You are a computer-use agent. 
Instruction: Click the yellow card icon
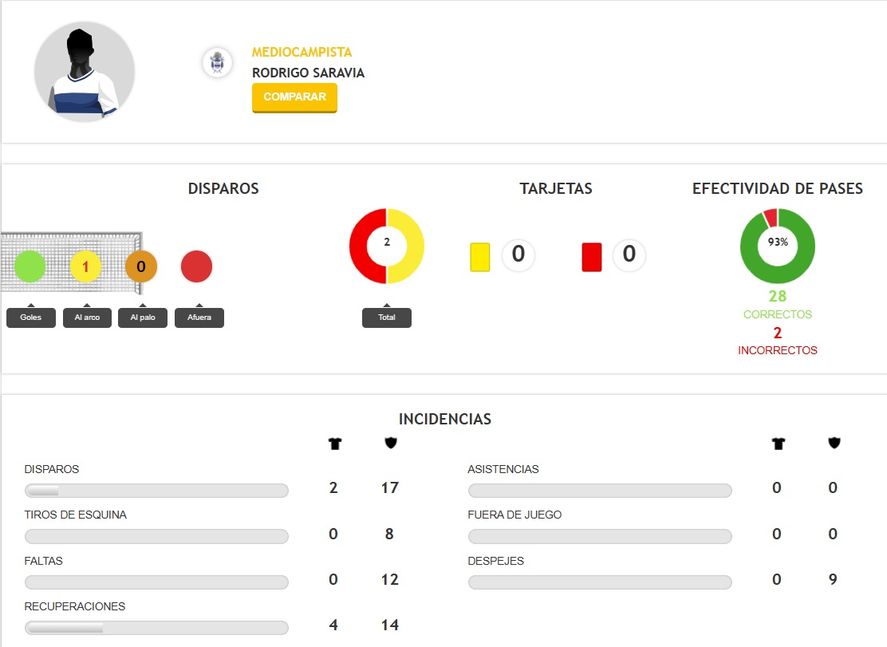[x=480, y=257]
